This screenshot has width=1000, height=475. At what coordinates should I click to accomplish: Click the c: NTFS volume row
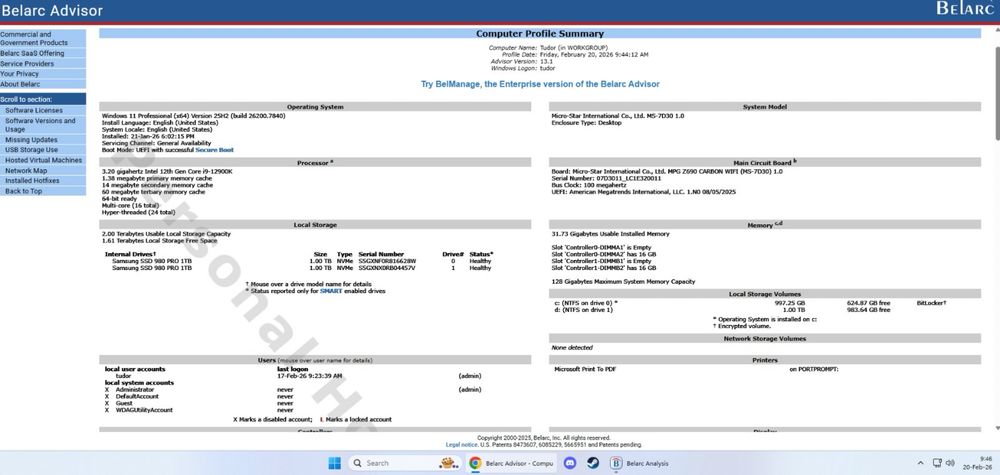tap(751, 303)
